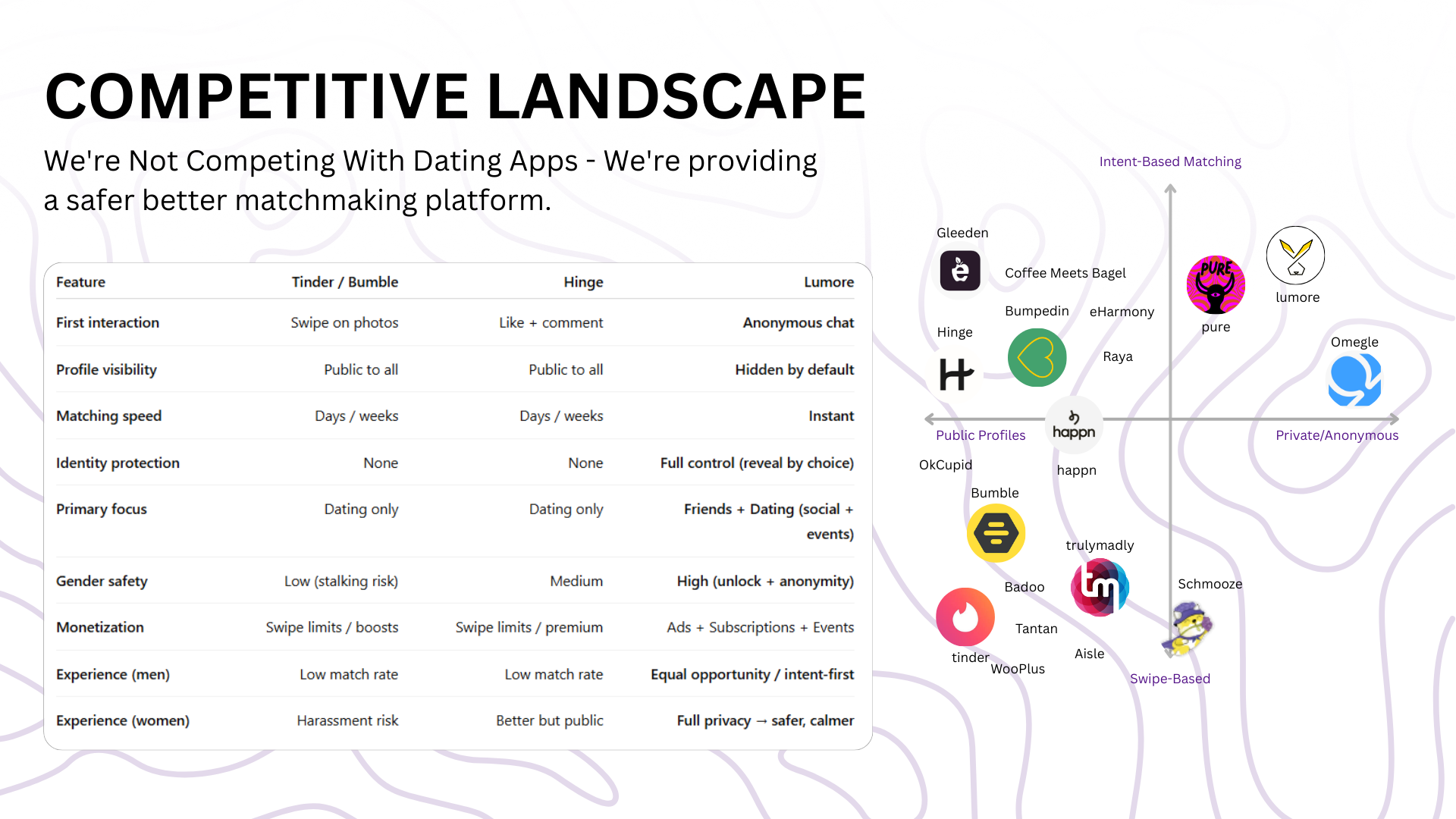Select the Schmooze mascot icon
This screenshot has height=819, width=1456.
(1187, 629)
